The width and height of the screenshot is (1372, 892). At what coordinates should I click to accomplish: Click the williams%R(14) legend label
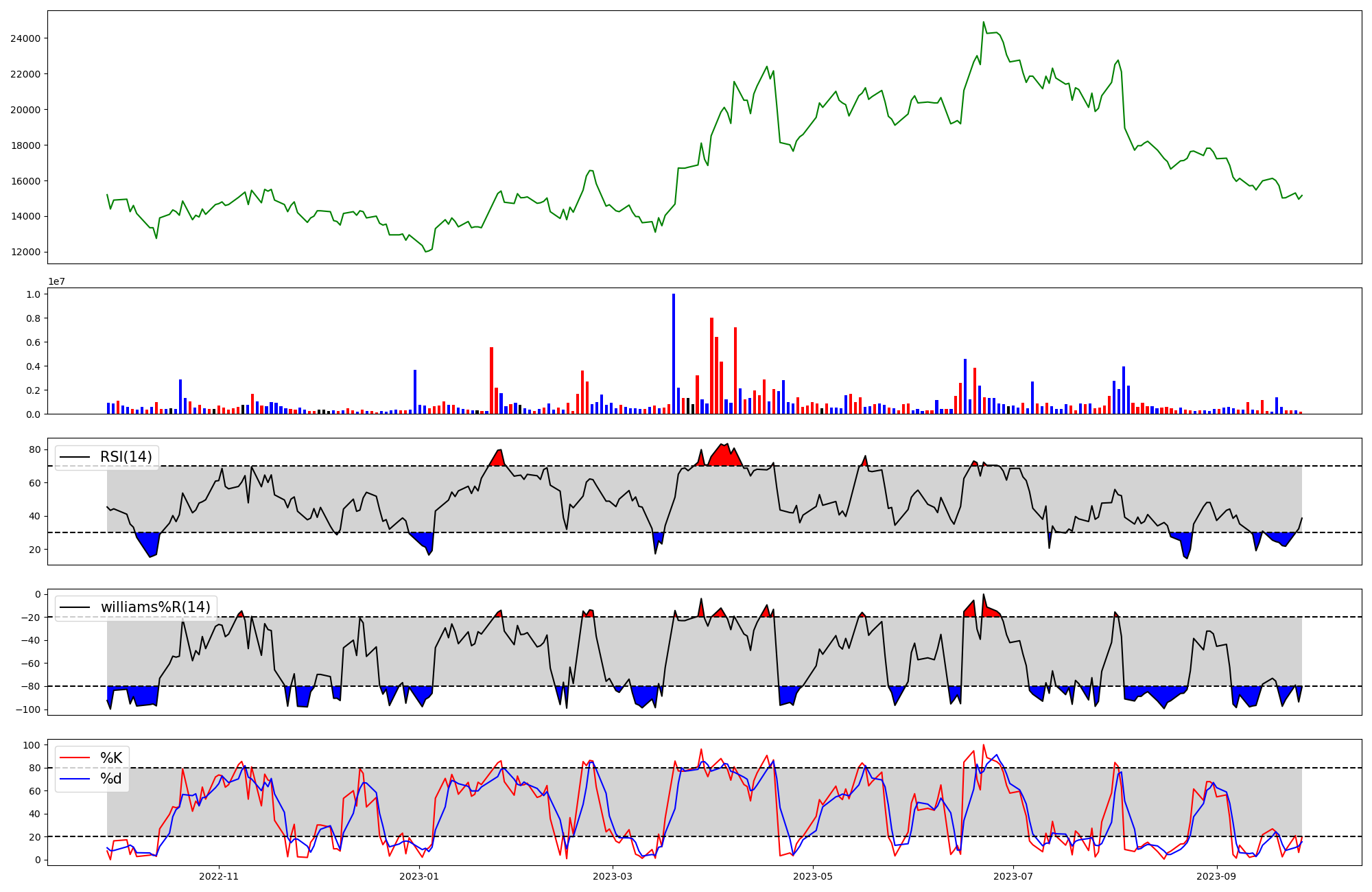(x=156, y=607)
